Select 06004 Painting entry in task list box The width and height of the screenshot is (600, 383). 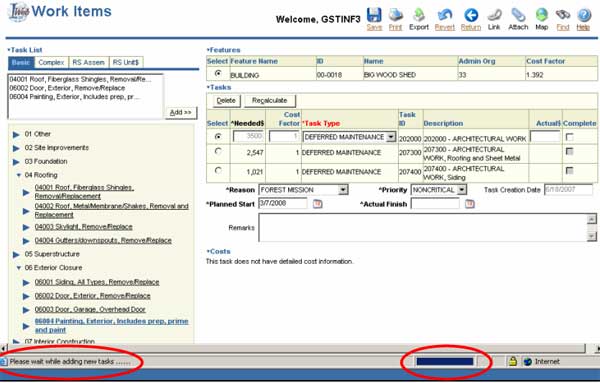click(75, 97)
